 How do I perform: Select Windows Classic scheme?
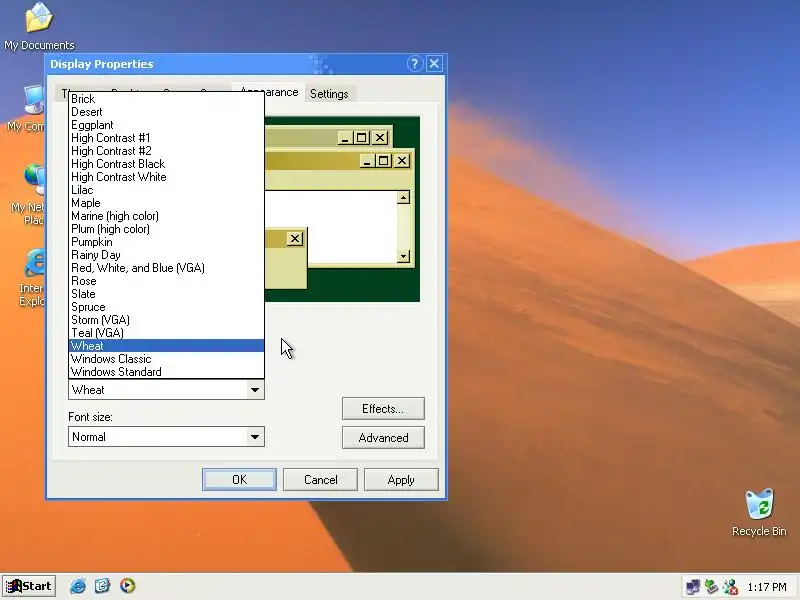[x=166, y=359]
